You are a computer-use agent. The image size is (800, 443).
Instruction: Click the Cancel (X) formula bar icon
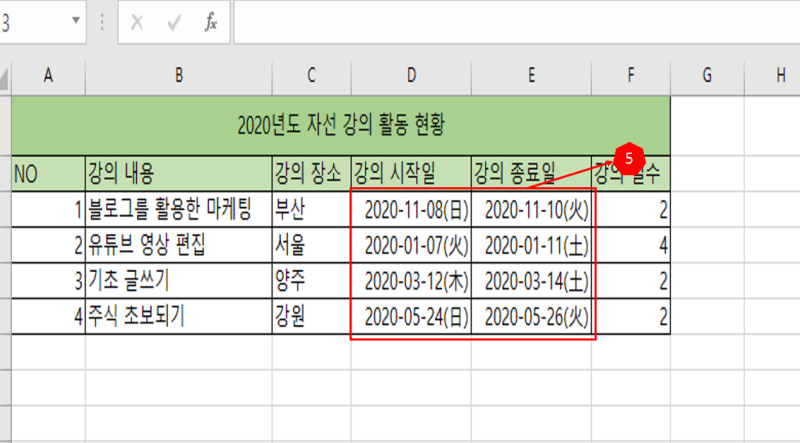point(137,22)
